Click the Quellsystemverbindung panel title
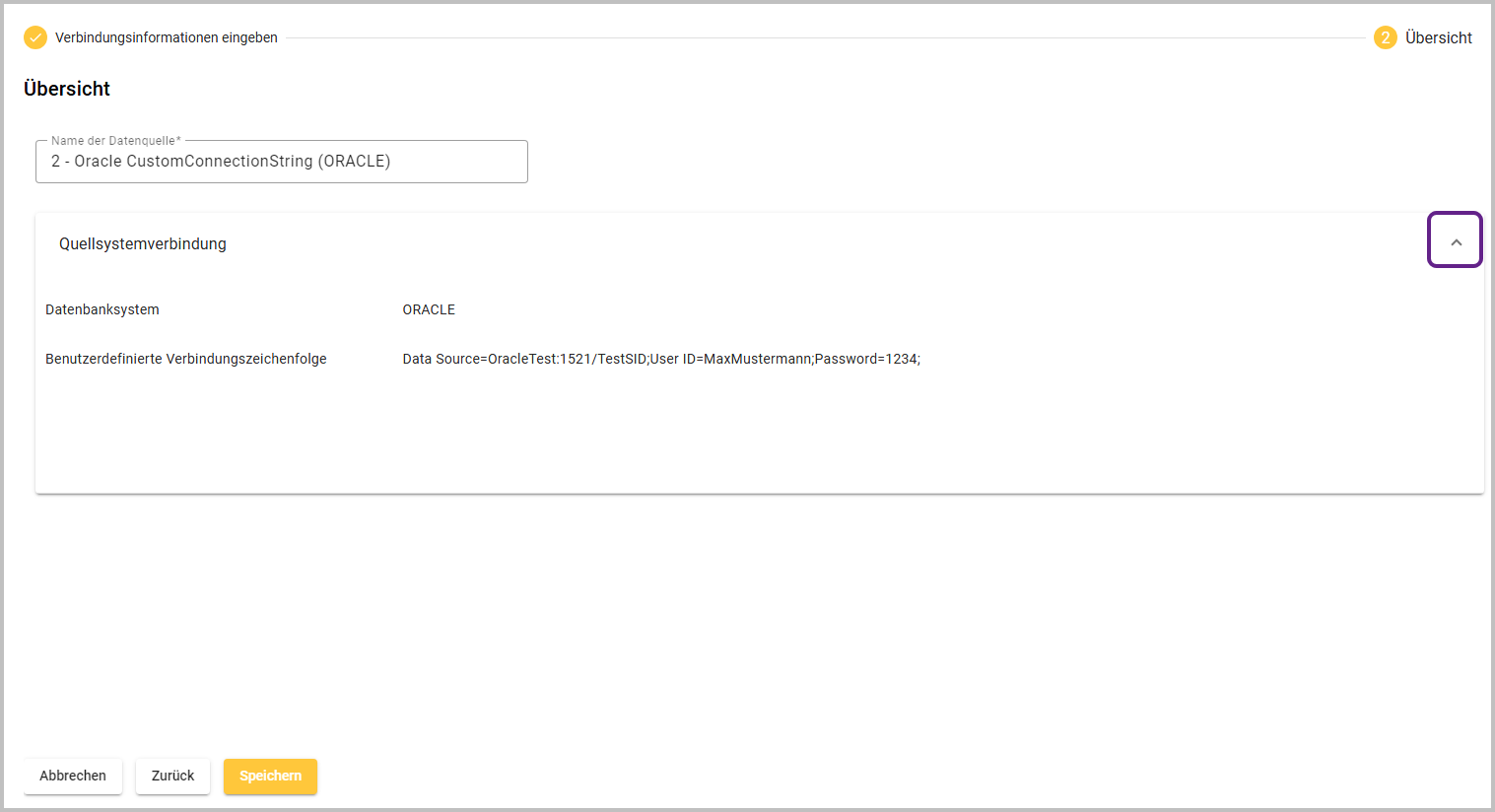This screenshot has width=1495, height=812. coord(143,243)
